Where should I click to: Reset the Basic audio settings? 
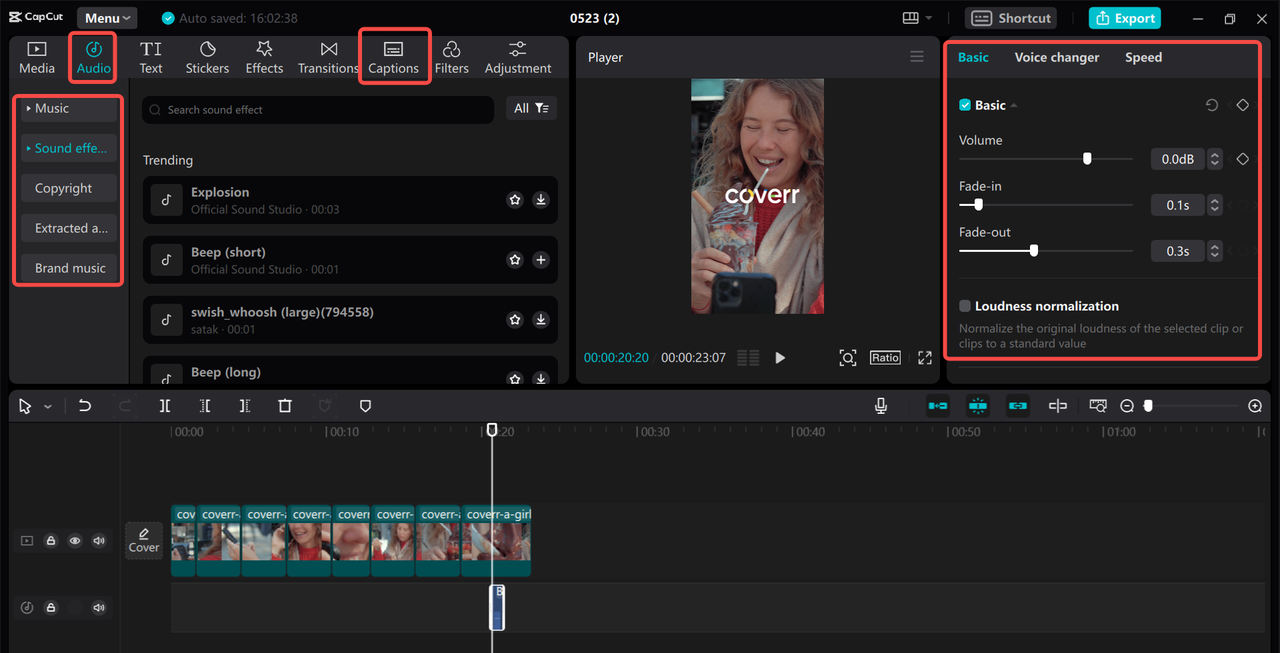pos(1212,105)
